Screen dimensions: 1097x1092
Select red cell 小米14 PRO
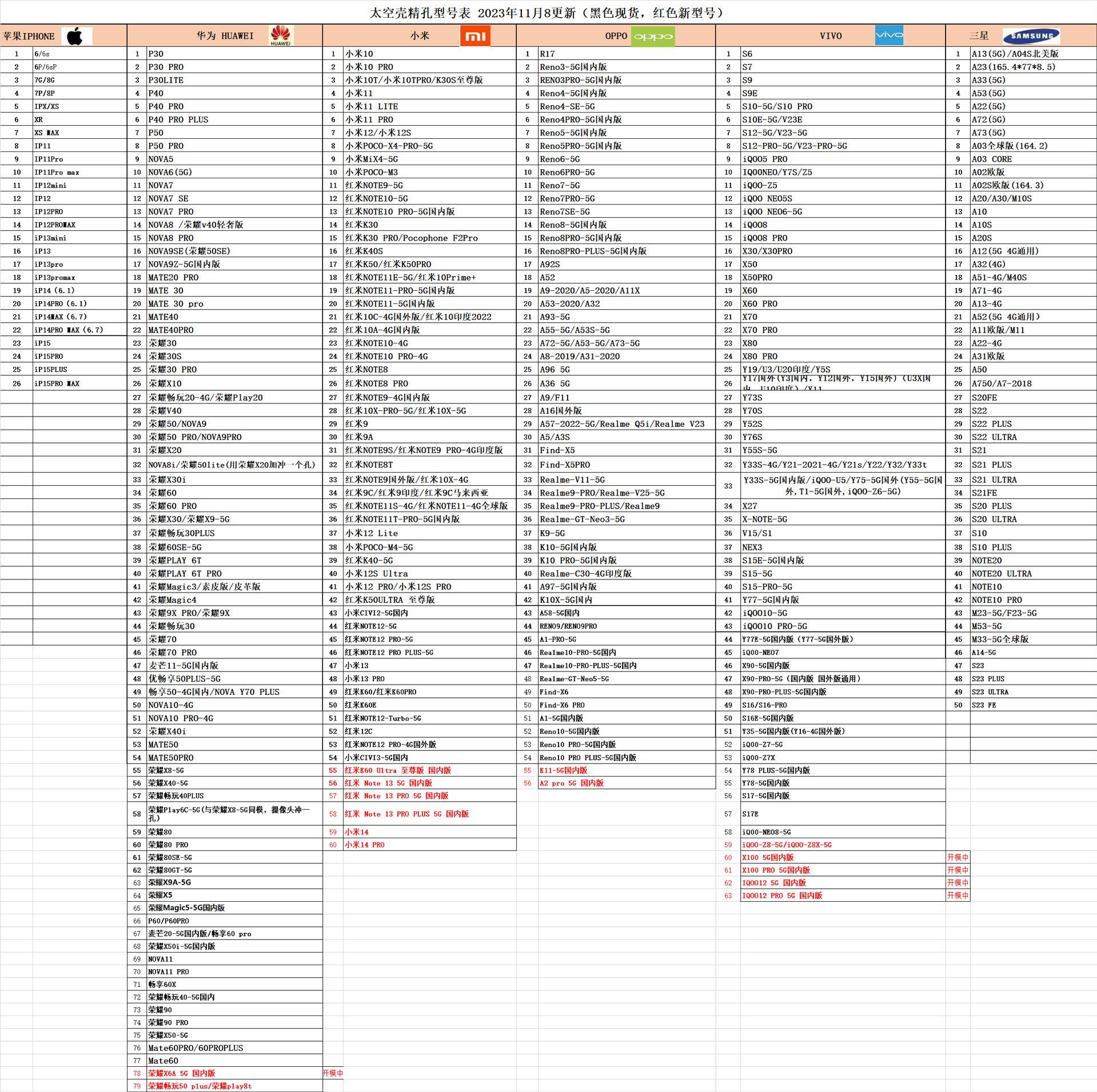pyautogui.click(x=429, y=845)
